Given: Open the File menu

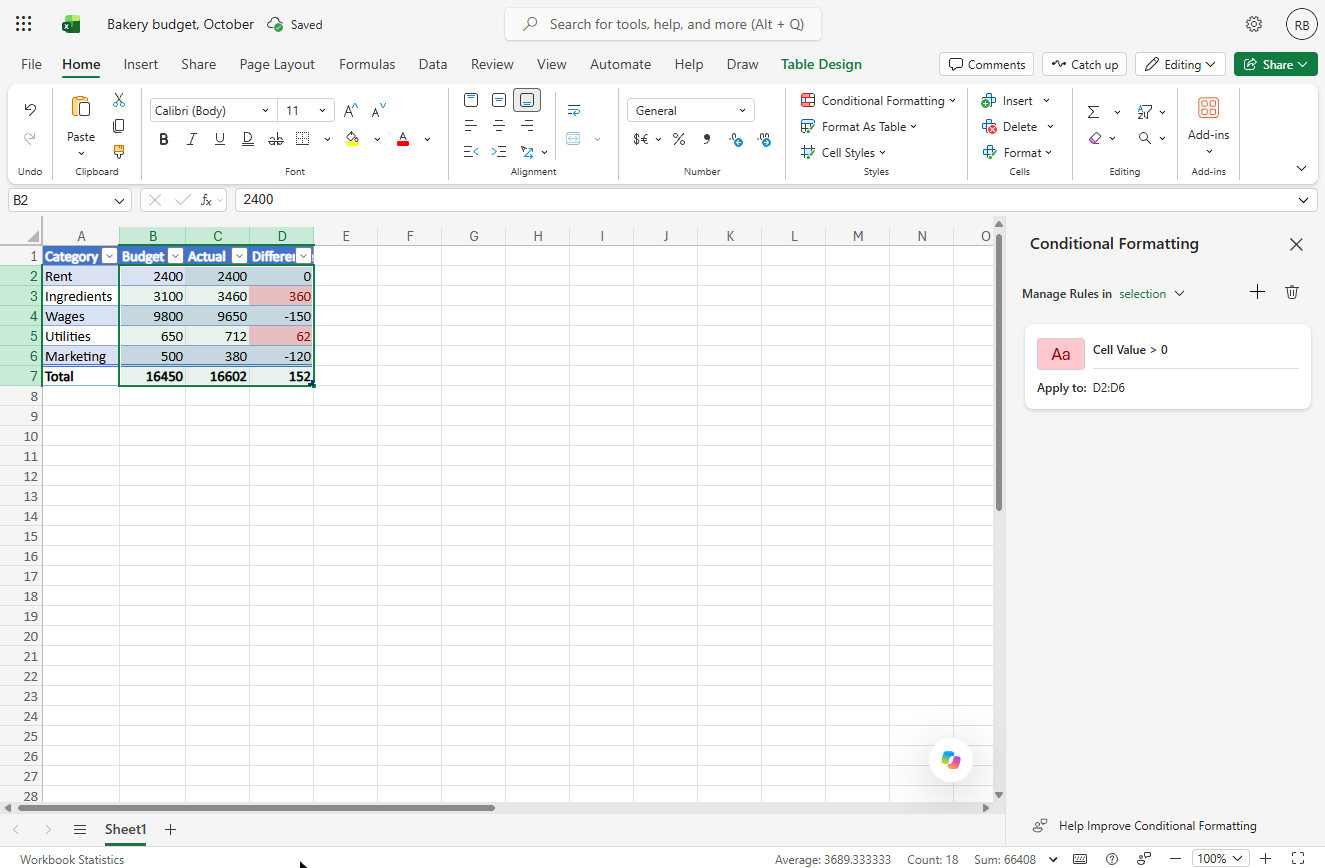Looking at the screenshot, I should pyautogui.click(x=31, y=64).
